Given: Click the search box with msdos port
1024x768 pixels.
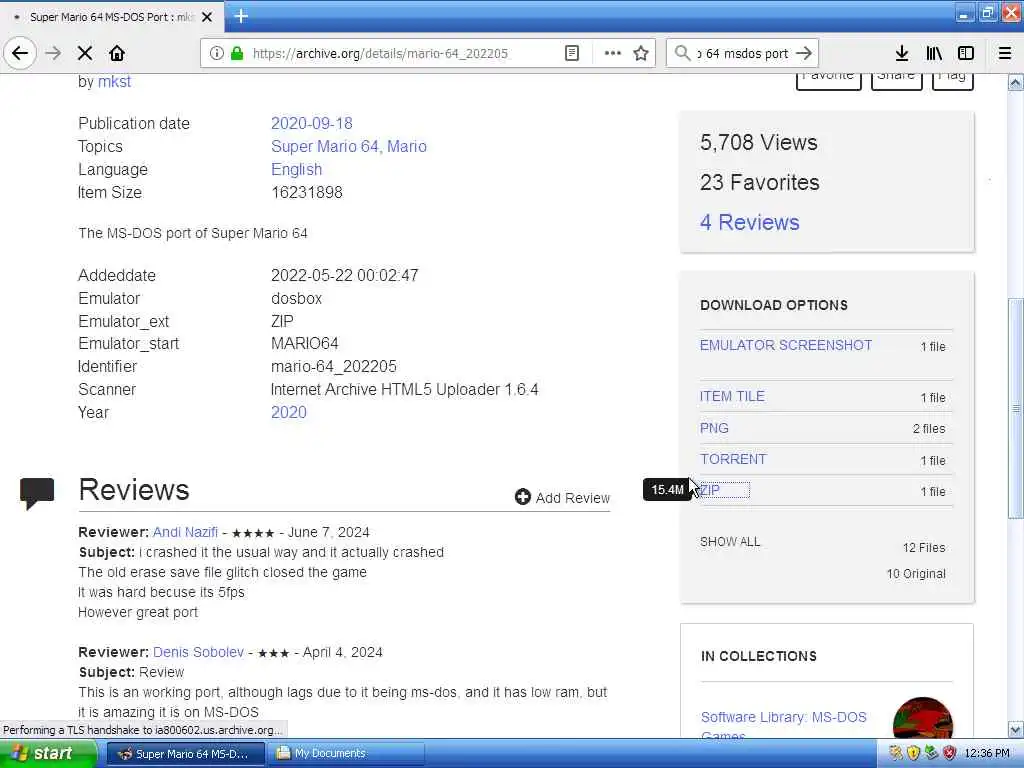Looking at the screenshot, I should [x=744, y=54].
